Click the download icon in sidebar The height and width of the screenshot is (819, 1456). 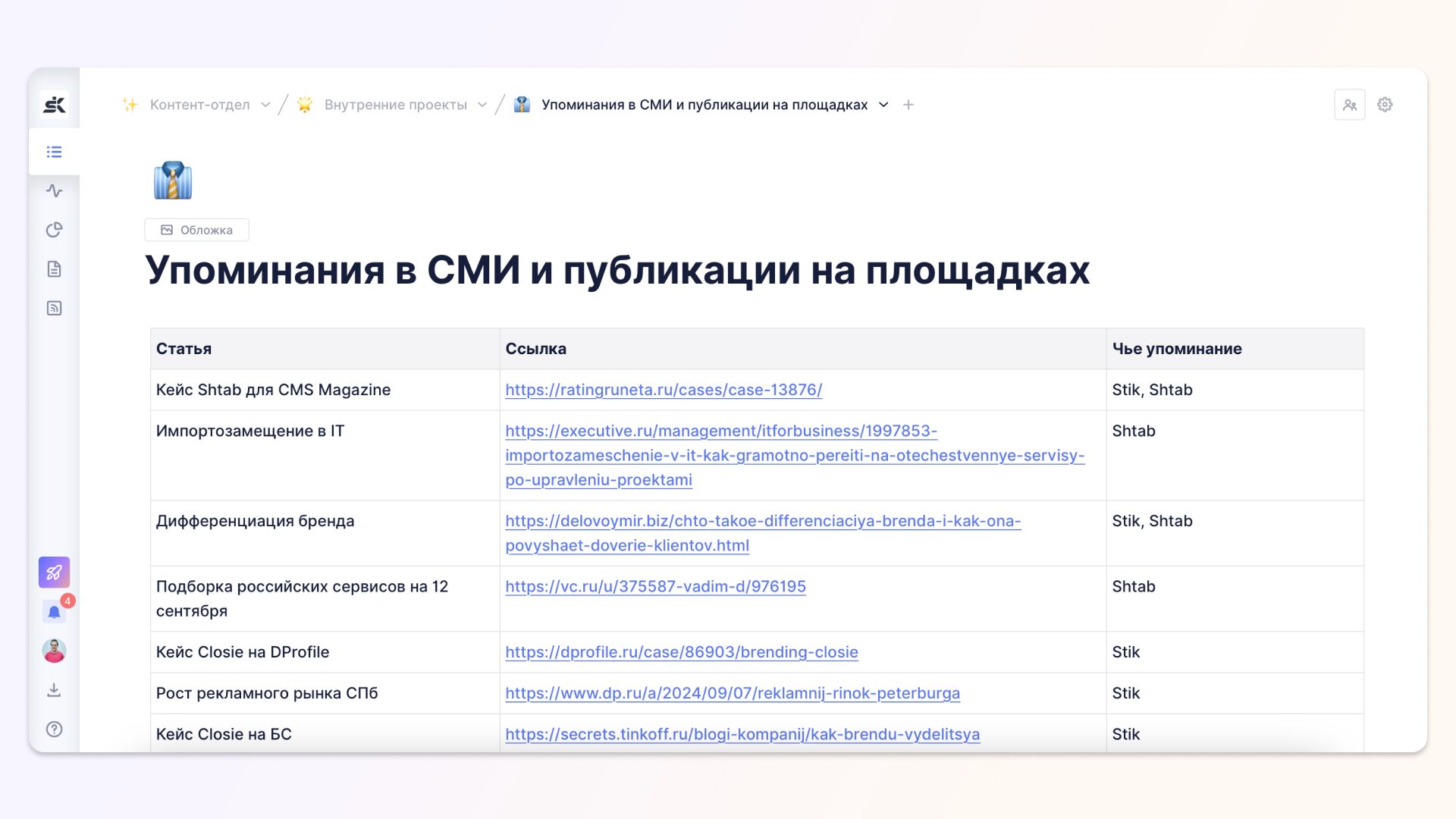54,690
